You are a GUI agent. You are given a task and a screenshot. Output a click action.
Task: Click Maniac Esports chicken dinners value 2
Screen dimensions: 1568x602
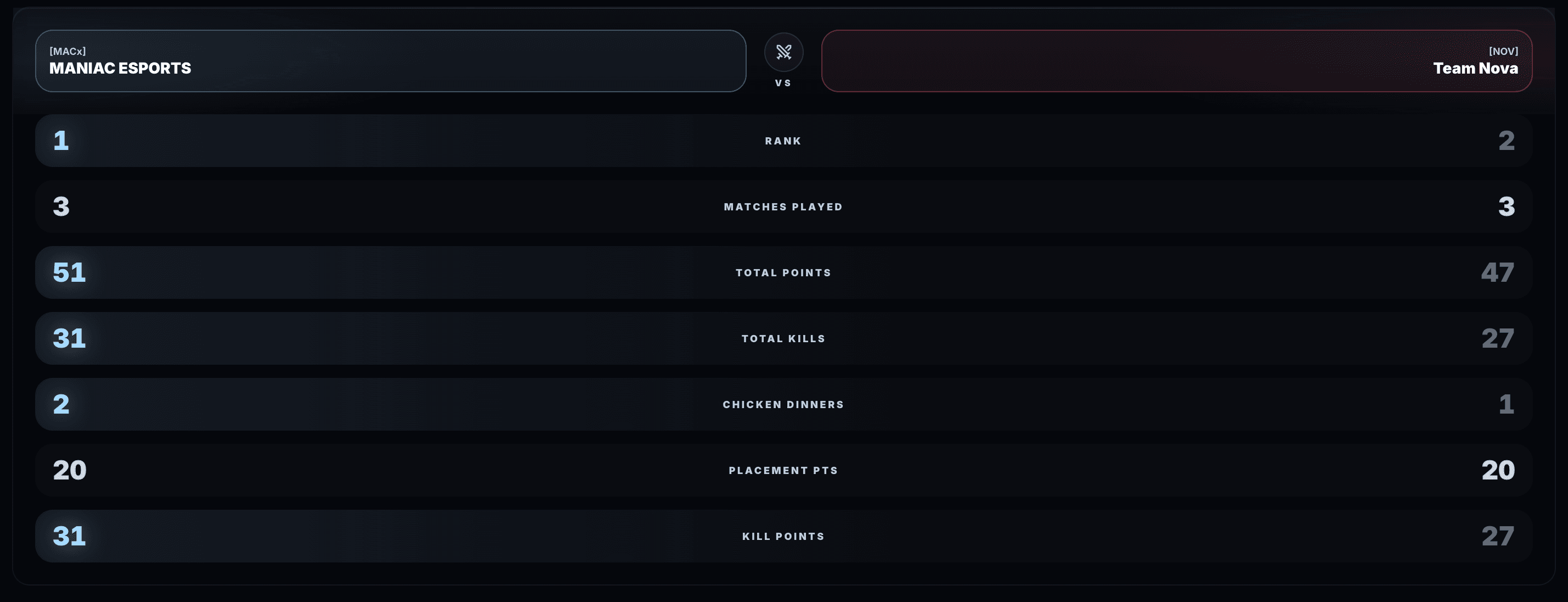[x=61, y=404]
